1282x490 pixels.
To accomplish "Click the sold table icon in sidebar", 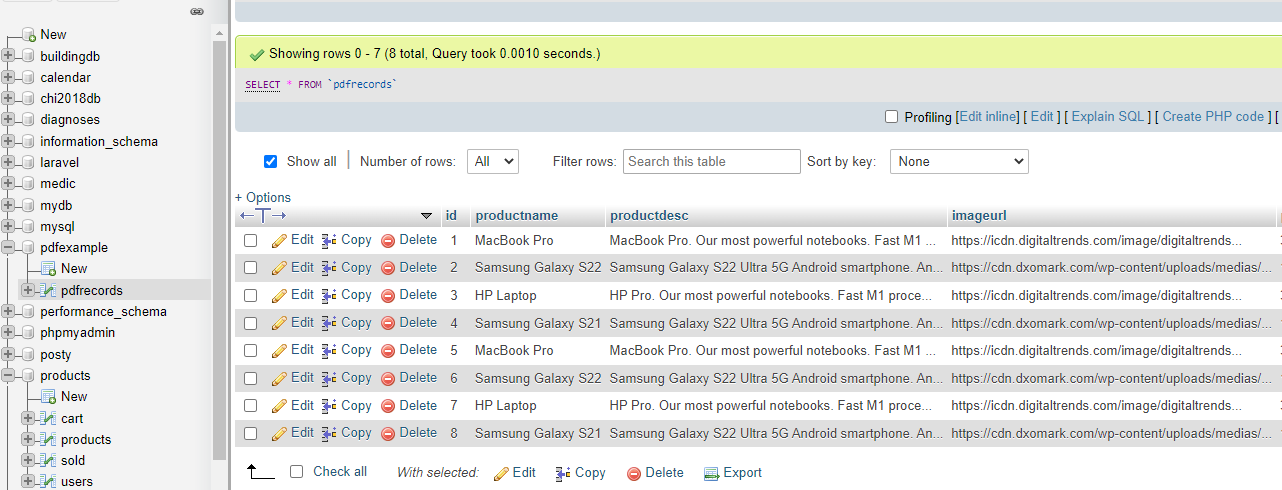I will tap(48, 461).
